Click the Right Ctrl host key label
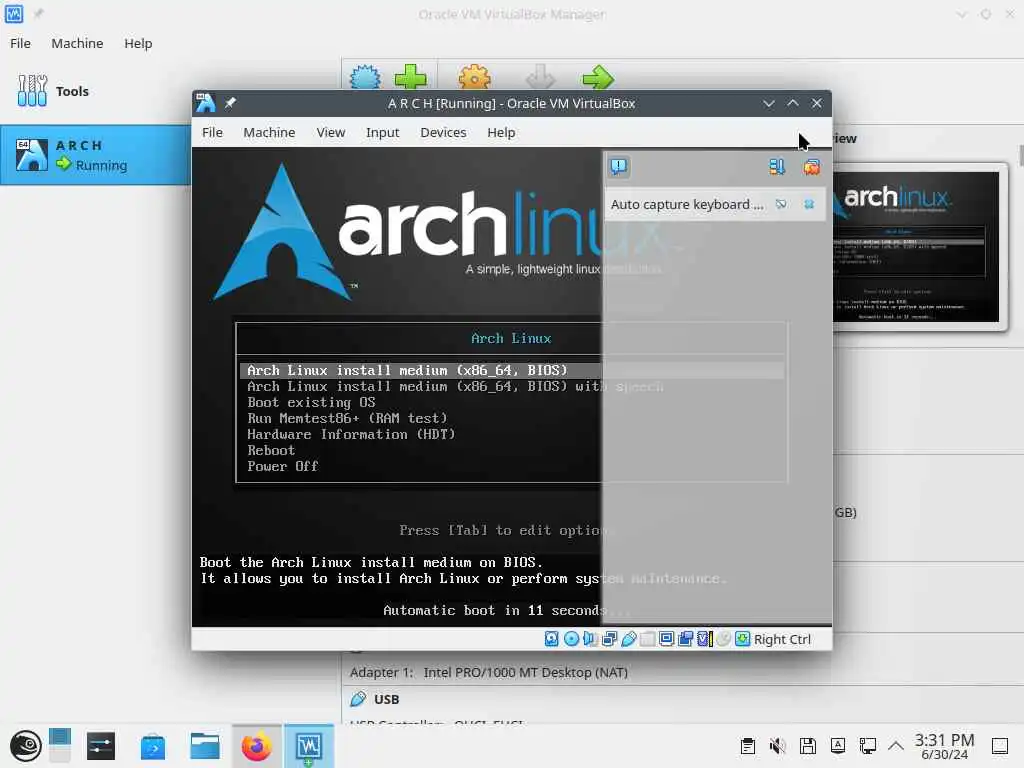 tap(782, 639)
